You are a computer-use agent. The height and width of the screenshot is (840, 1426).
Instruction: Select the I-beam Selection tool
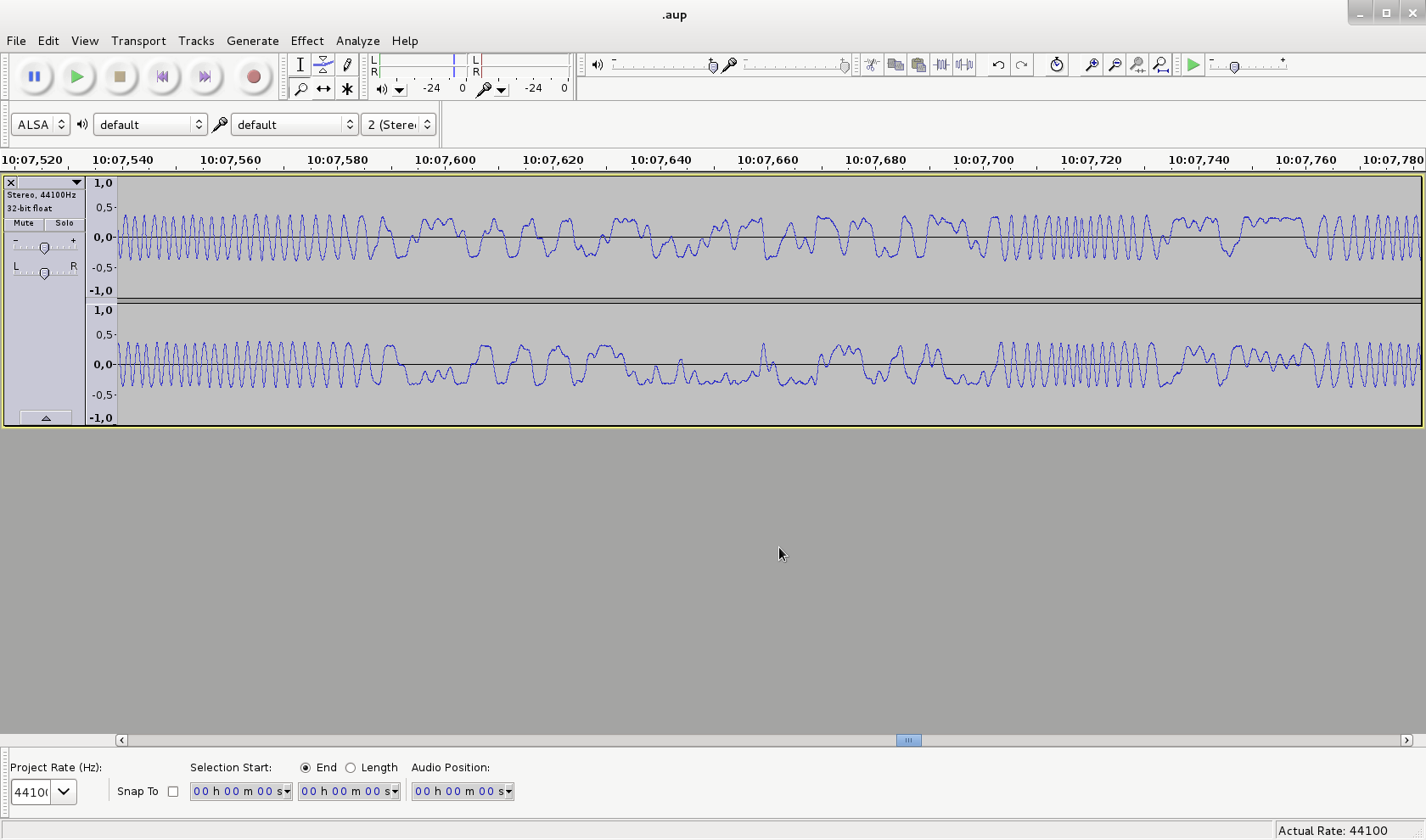pos(300,64)
